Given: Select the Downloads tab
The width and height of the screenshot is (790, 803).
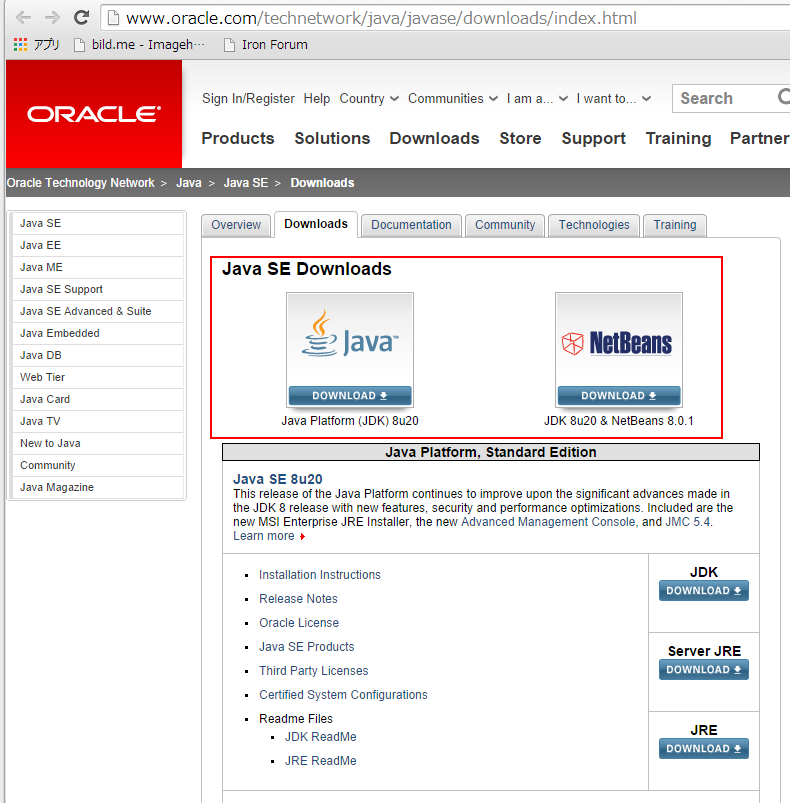Looking at the screenshot, I should [316, 224].
